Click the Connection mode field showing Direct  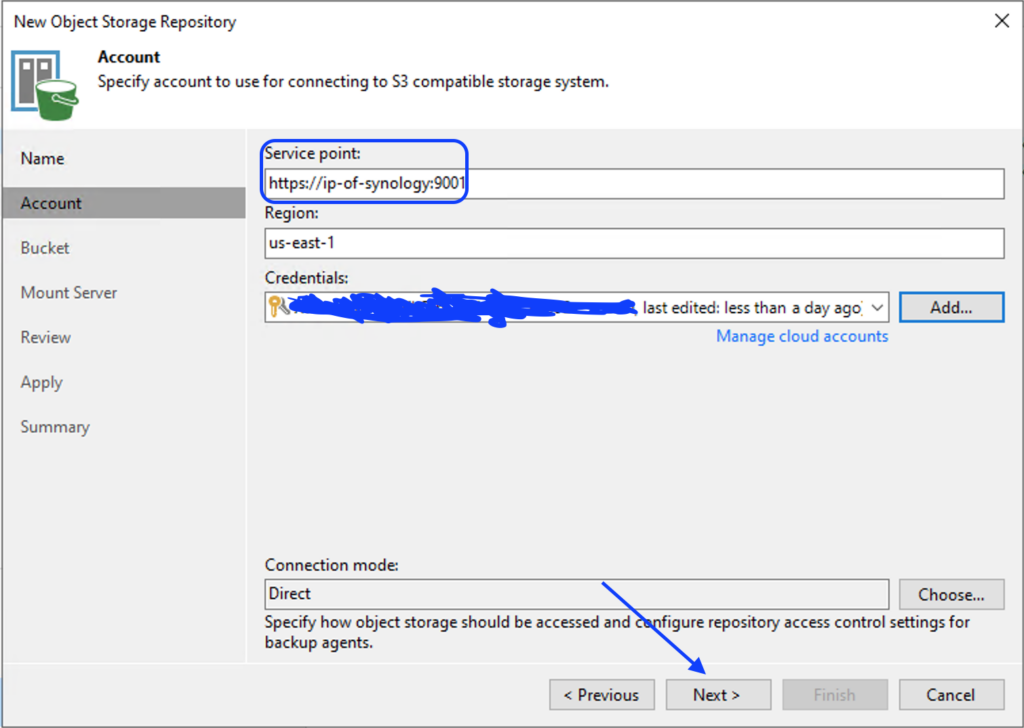point(576,594)
